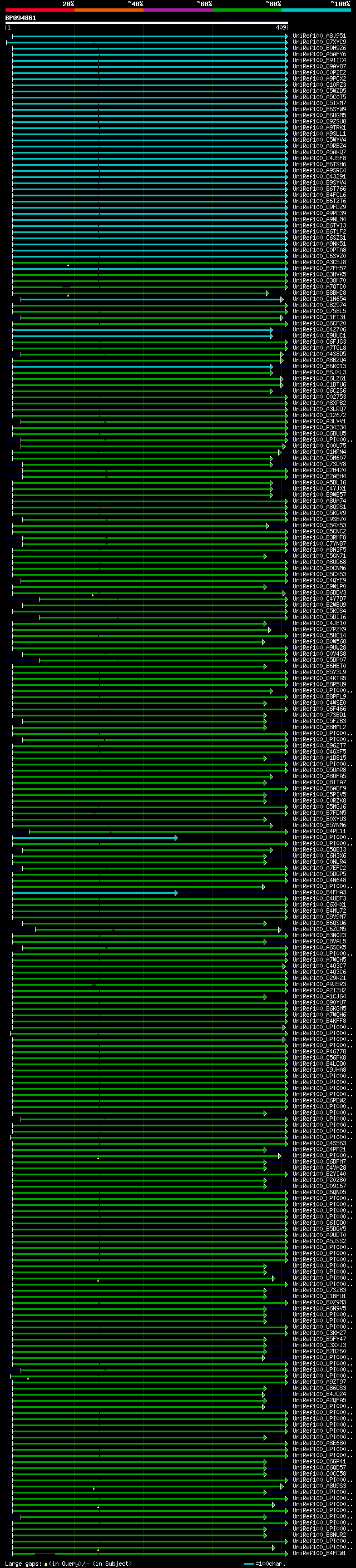Select hit UniRef100_Q1HRN4

[319, 452]
